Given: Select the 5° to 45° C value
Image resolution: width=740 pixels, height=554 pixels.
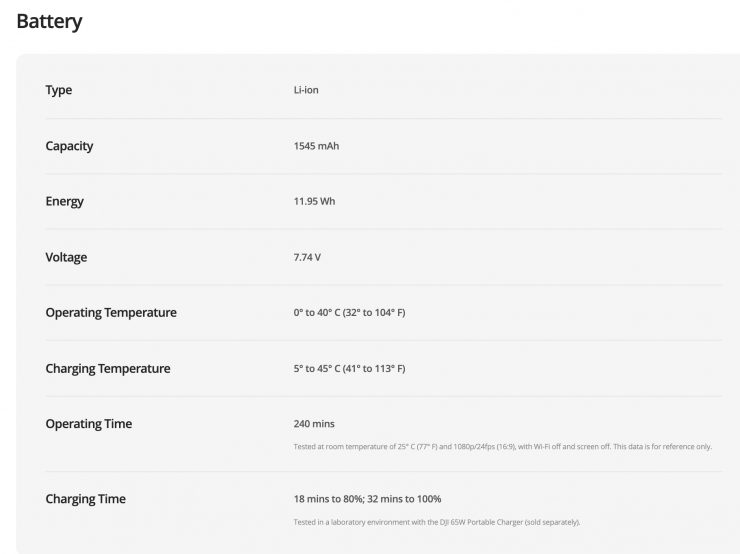Looking at the screenshot, I should tap(349, 369).
